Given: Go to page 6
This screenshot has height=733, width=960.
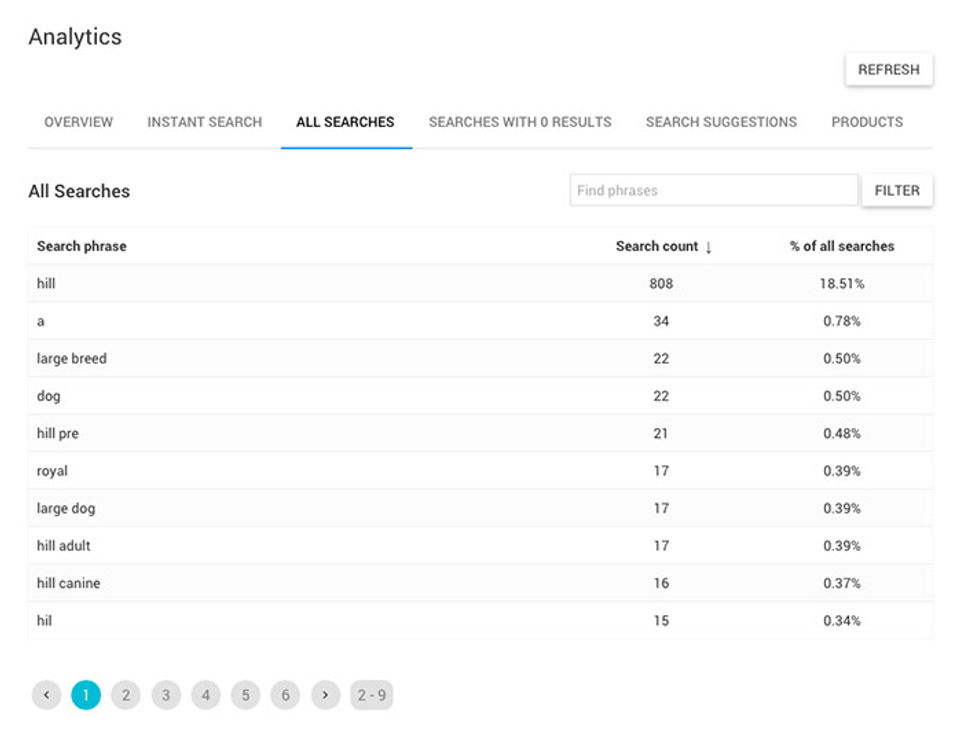Looking at the screenshot, I should 285,695.
